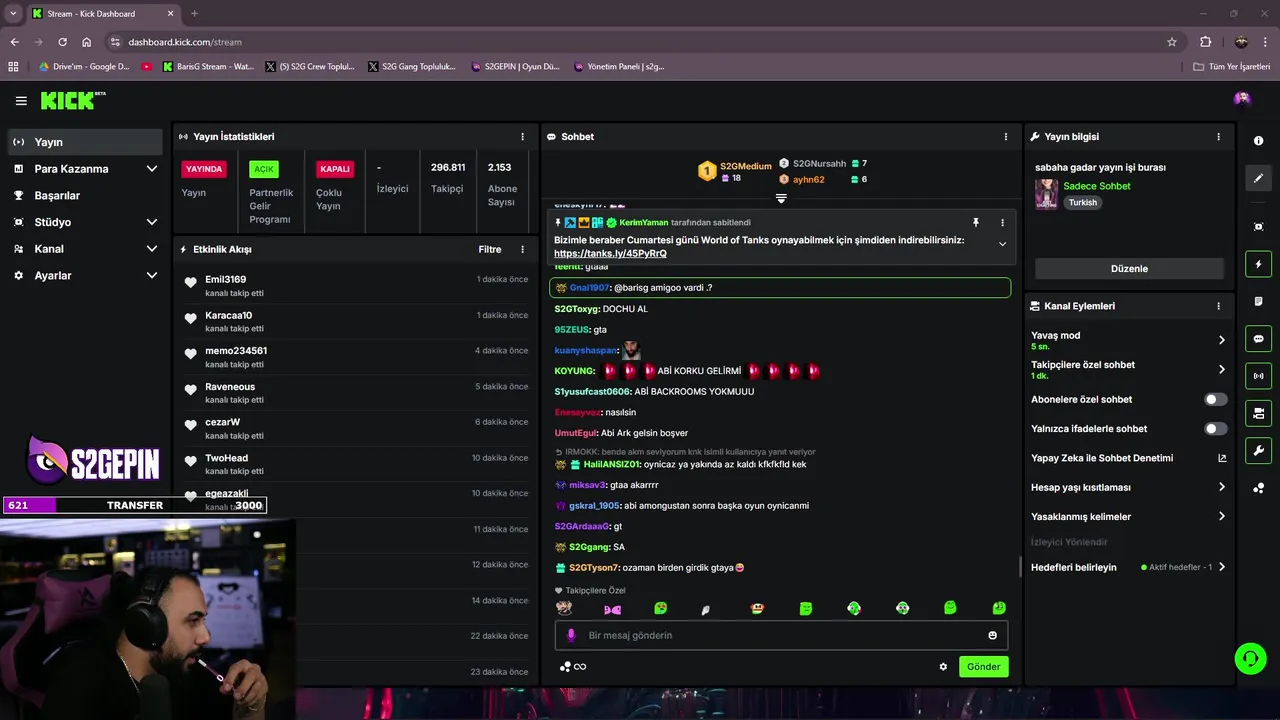Open the tanks.ly link in pinned message
This screenshot has width=1280, height=720.
coord(610,253)
